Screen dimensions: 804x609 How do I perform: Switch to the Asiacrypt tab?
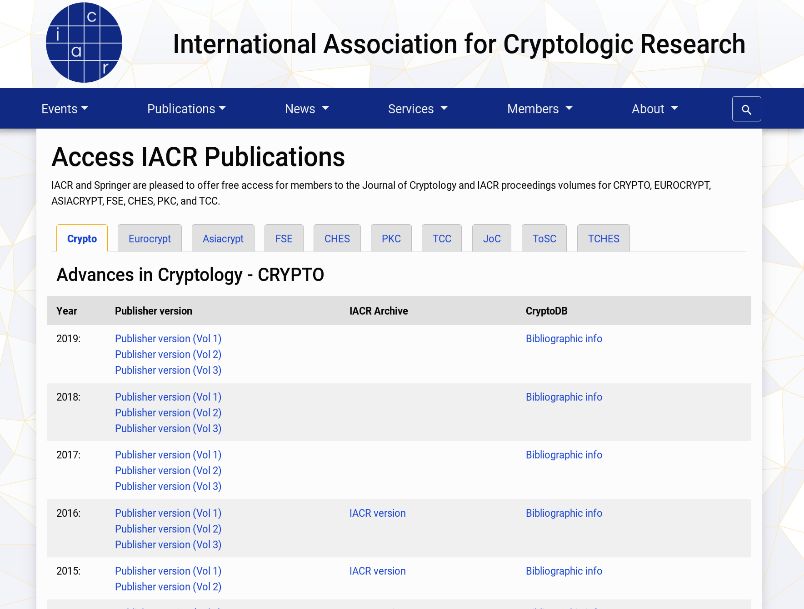click(x=223, y=238)
